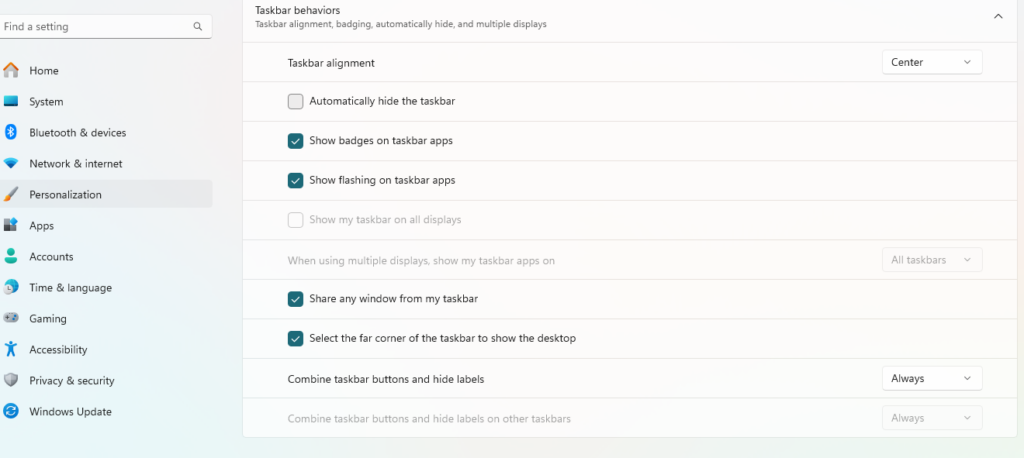Screen dimensions: 1024x458
Task: Open Bluetooth & devices via its icon
Action: [x=11, y=132]
